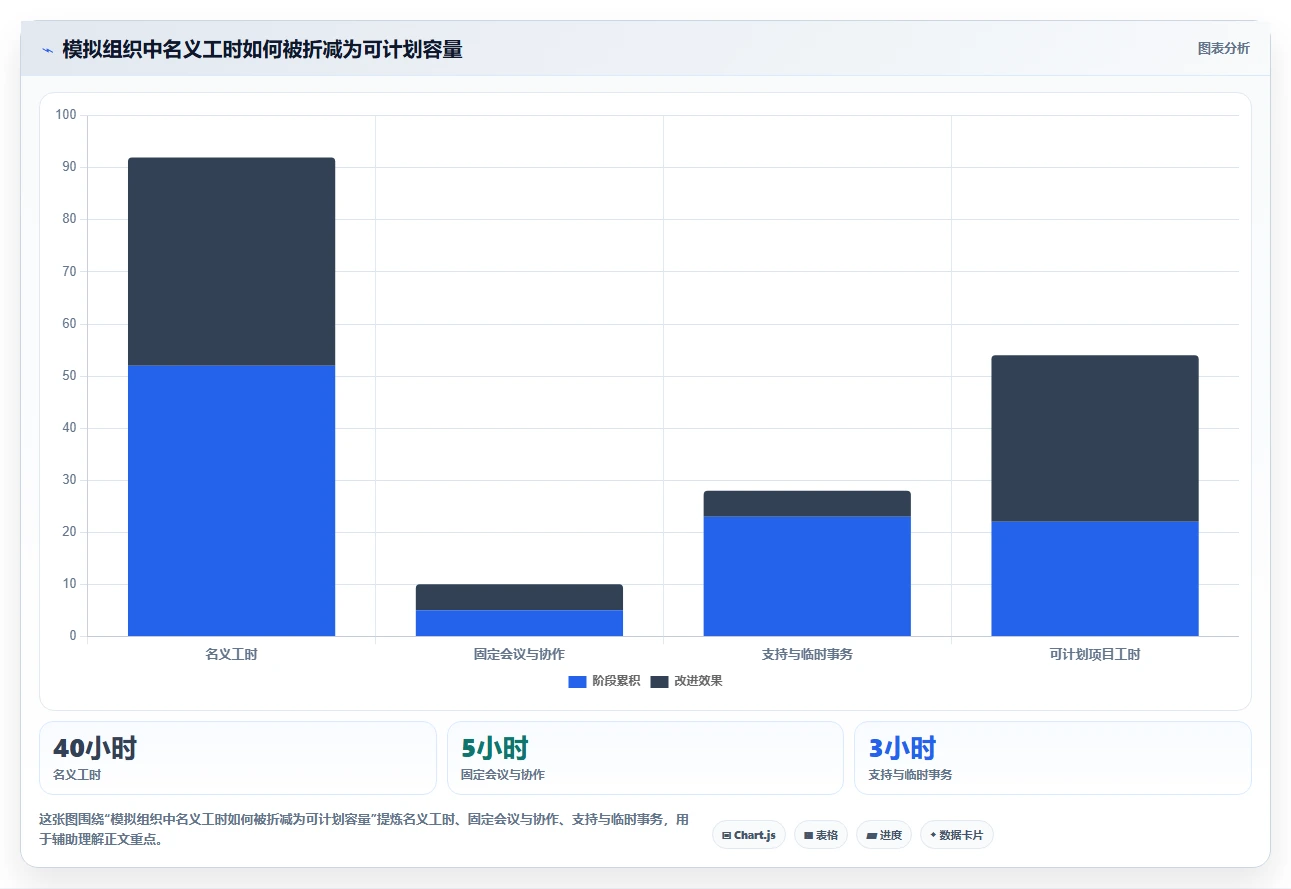Image resolution: width=1291 pixels, height=889 pixels.
Task: Click the 名义工时 x-axis label
Action: (x=231, y=655)
